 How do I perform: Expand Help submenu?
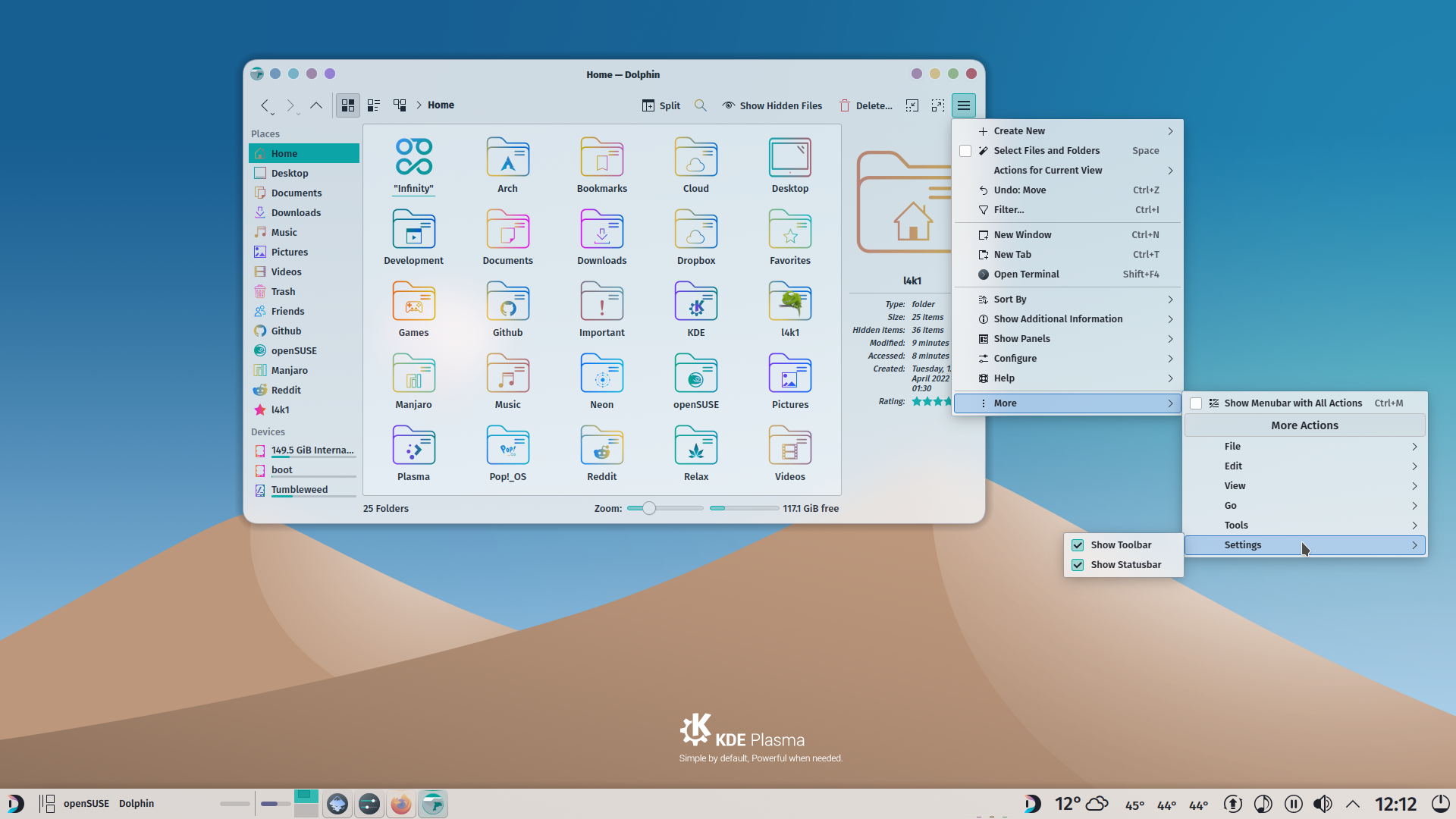pyautogui.click(x=1067, y=378)
